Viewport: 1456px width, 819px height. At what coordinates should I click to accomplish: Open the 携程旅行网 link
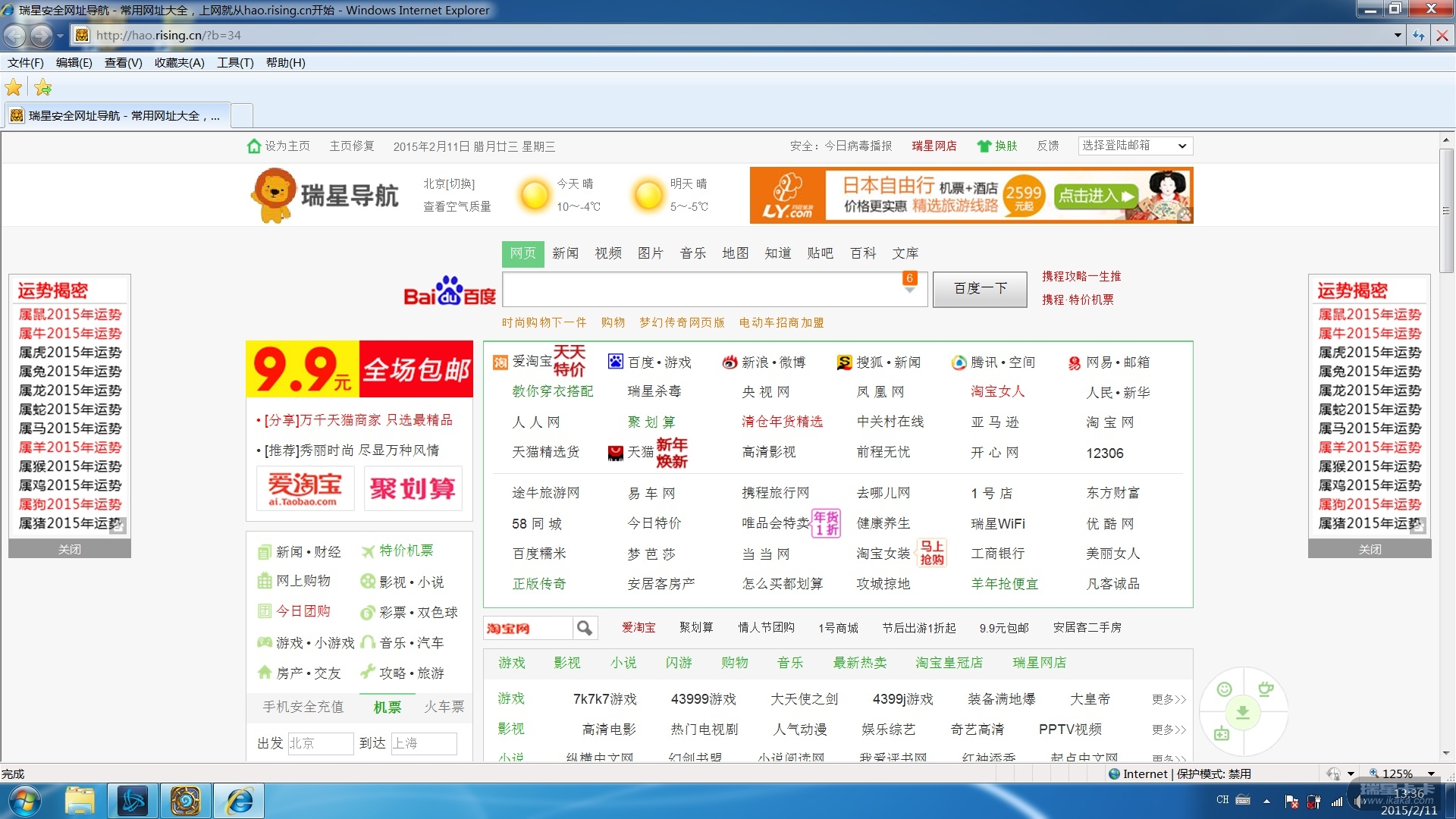775,493
